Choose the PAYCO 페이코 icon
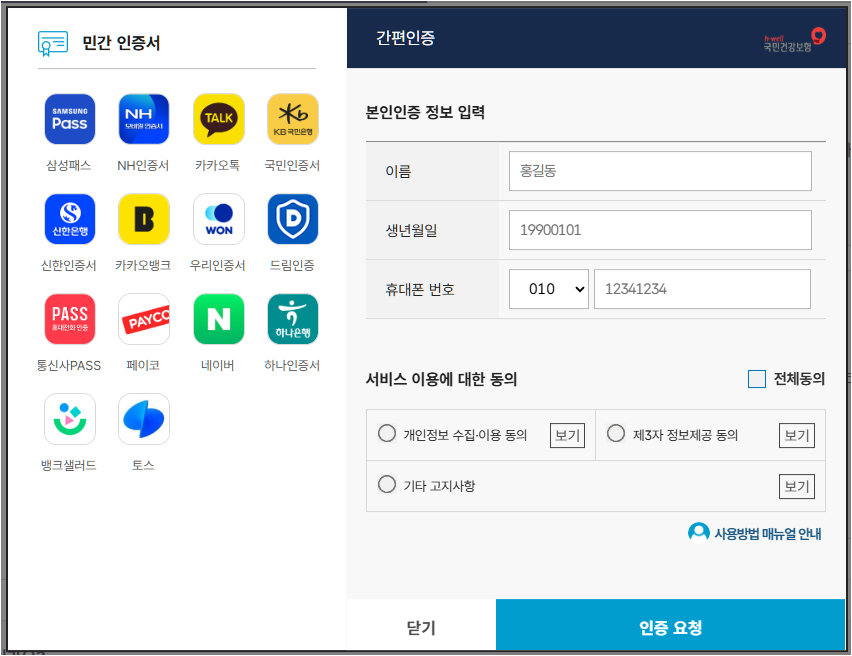The image size is (852, 656). click(144, 319)
